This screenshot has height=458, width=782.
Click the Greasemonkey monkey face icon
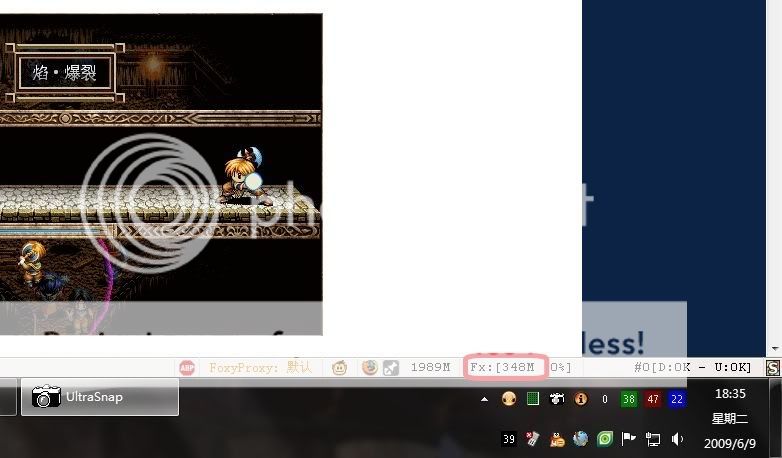pyautogui.click(x=340, y=368)
